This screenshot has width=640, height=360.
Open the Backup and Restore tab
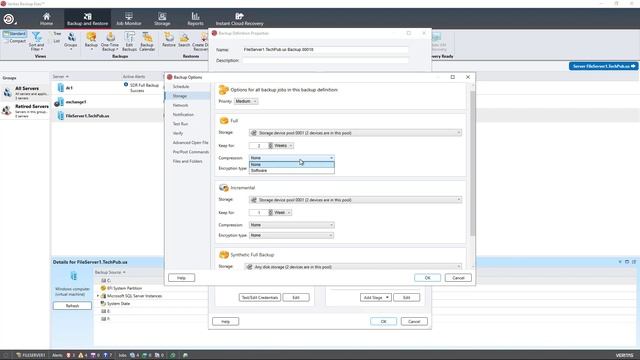[x=87, y=19]
